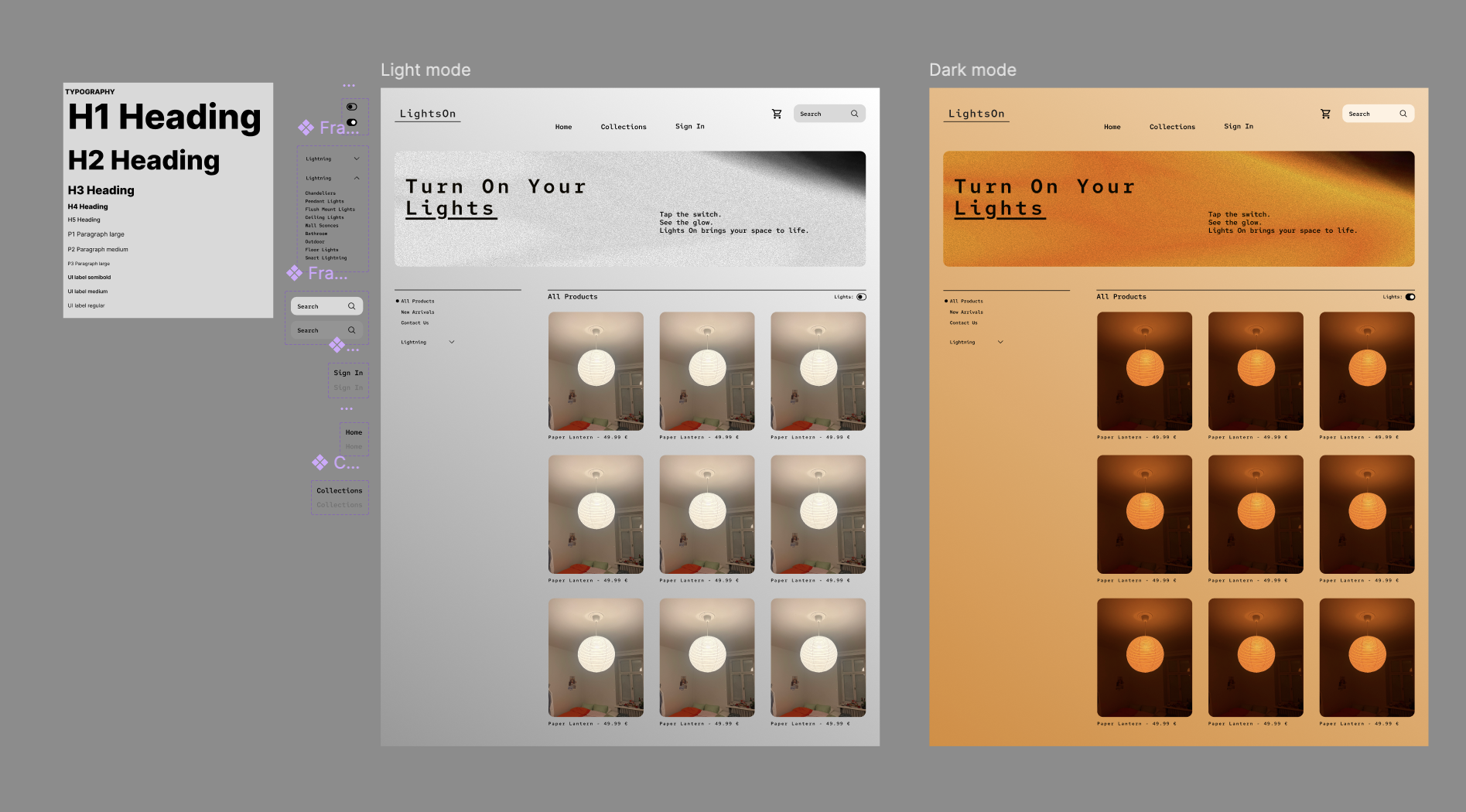Click magnifier icon in lower Search component variant

[352, 330]
